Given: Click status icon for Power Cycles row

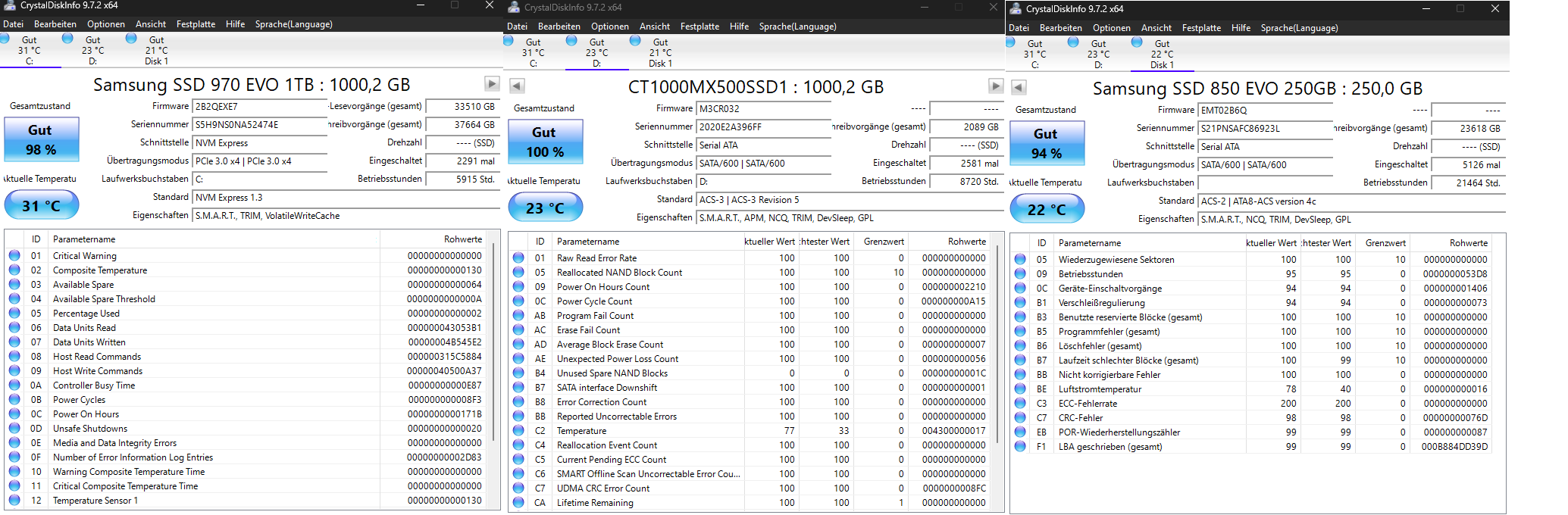Looking at the screenshot, I should point(14,399).
